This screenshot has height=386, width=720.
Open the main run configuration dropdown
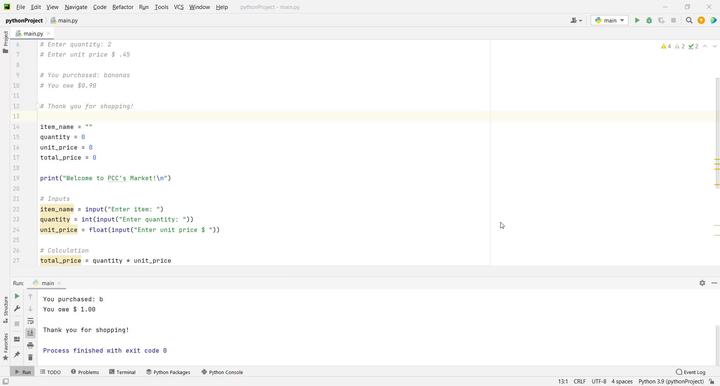(609, 20)
